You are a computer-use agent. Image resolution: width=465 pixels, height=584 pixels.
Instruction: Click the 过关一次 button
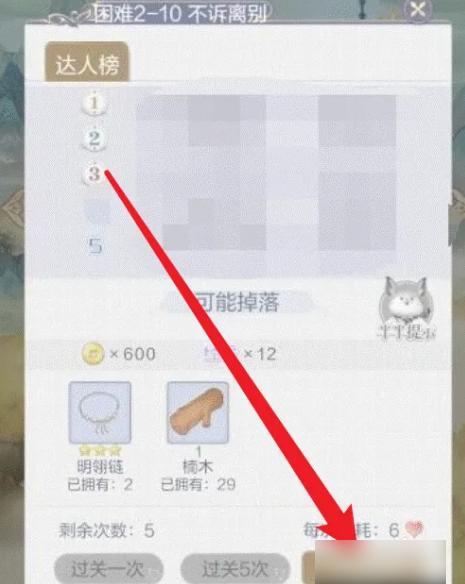pyautogui.click(x=108, y=568)
